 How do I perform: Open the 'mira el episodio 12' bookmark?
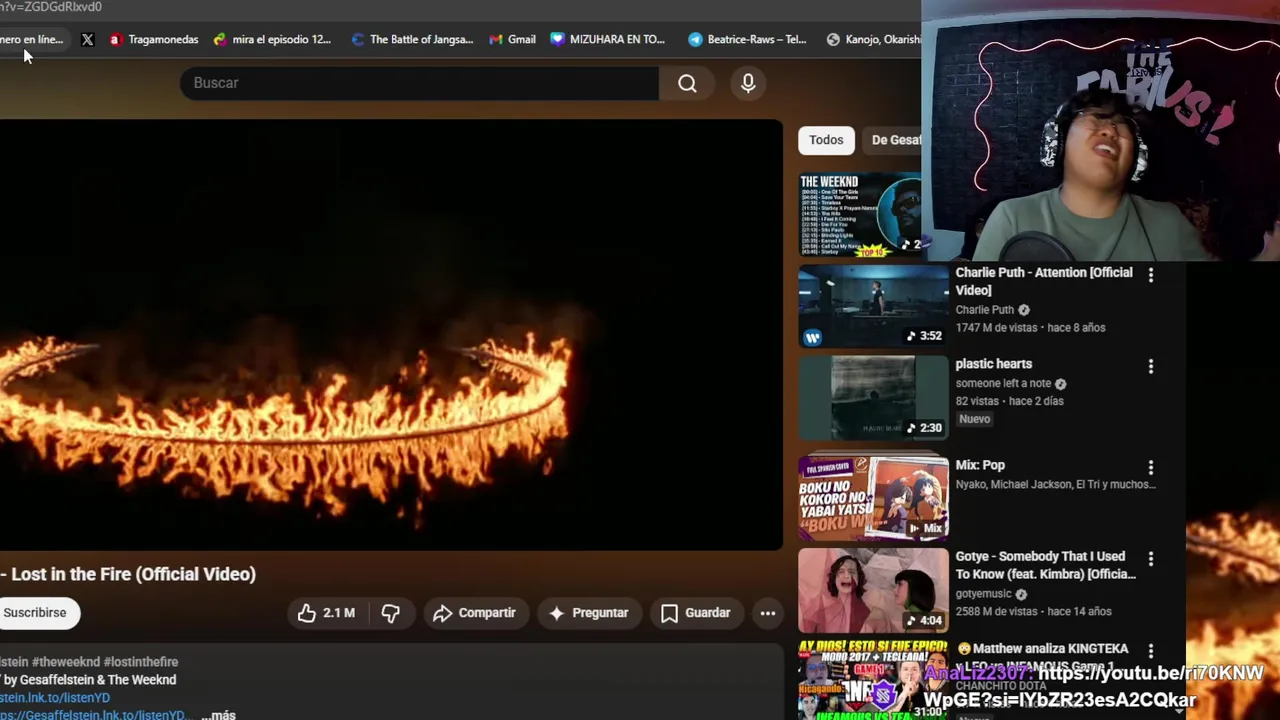272,40
